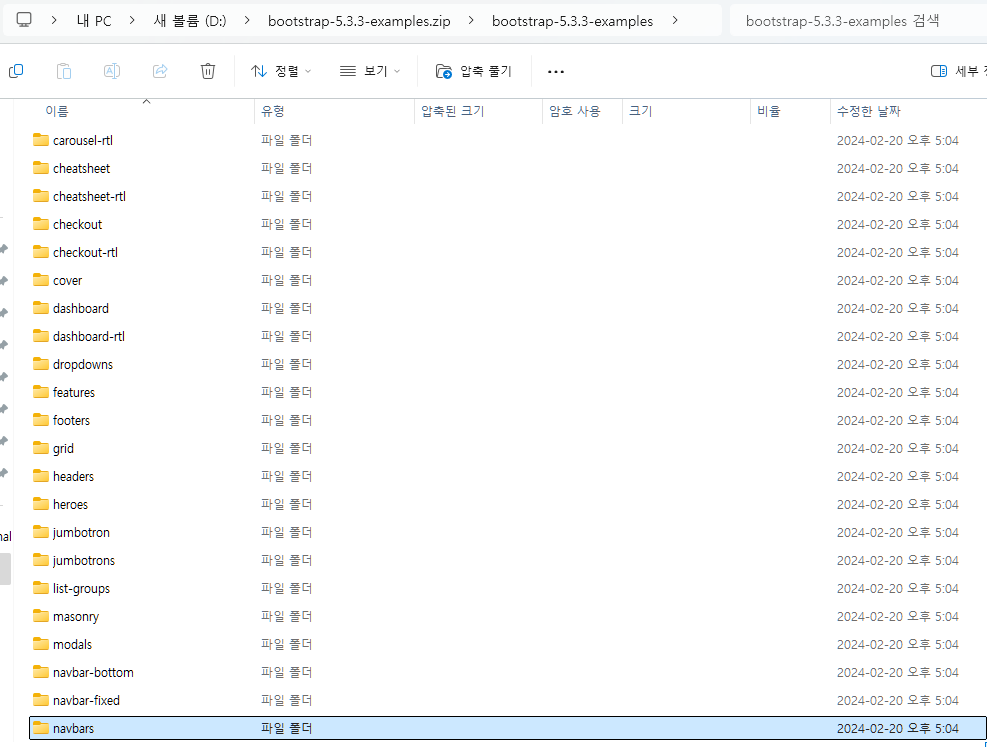This screenshot has width=987, height=747.
Task: Click the delete trash can icon
Action: tap(208, 71)
